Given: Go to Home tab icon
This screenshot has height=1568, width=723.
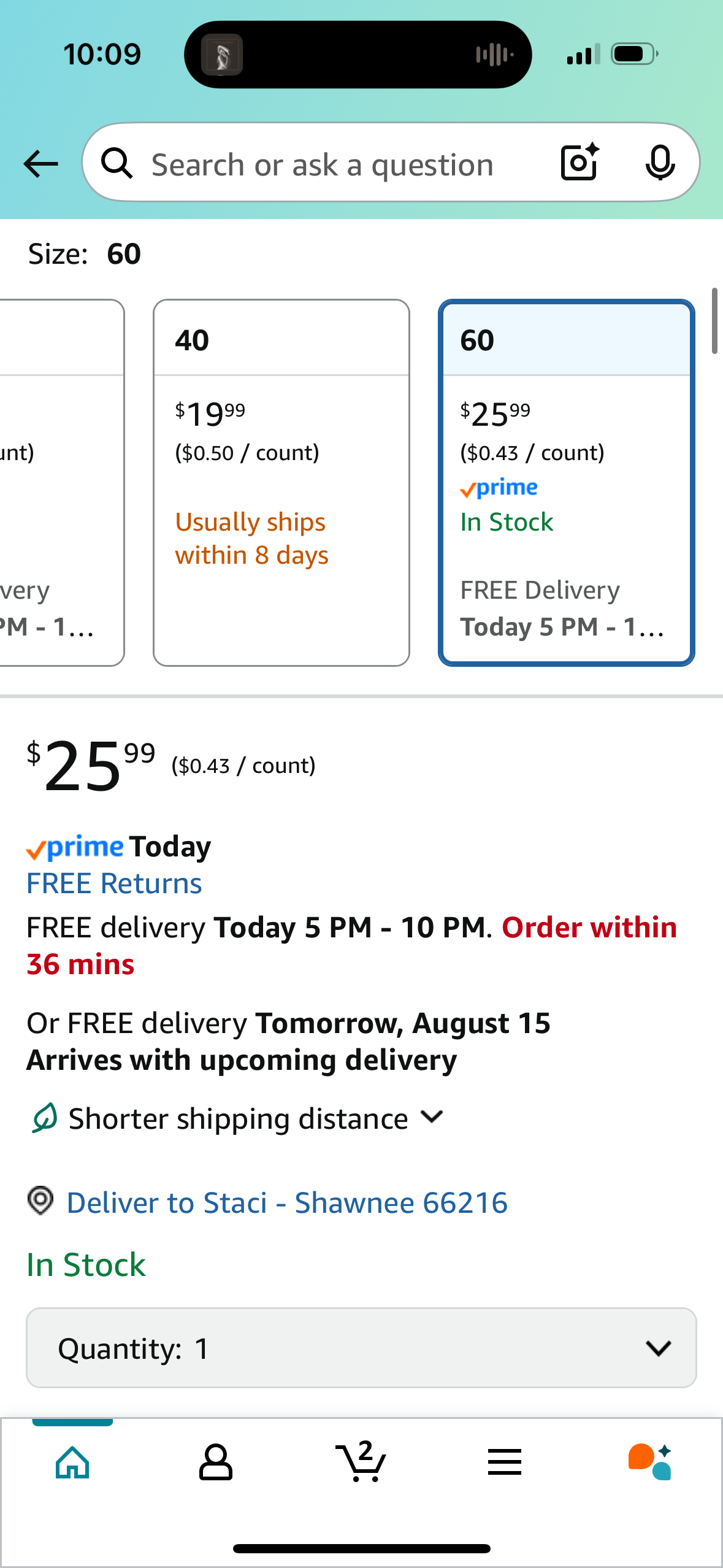Looking at the screenshot, I should [72, 1462].
